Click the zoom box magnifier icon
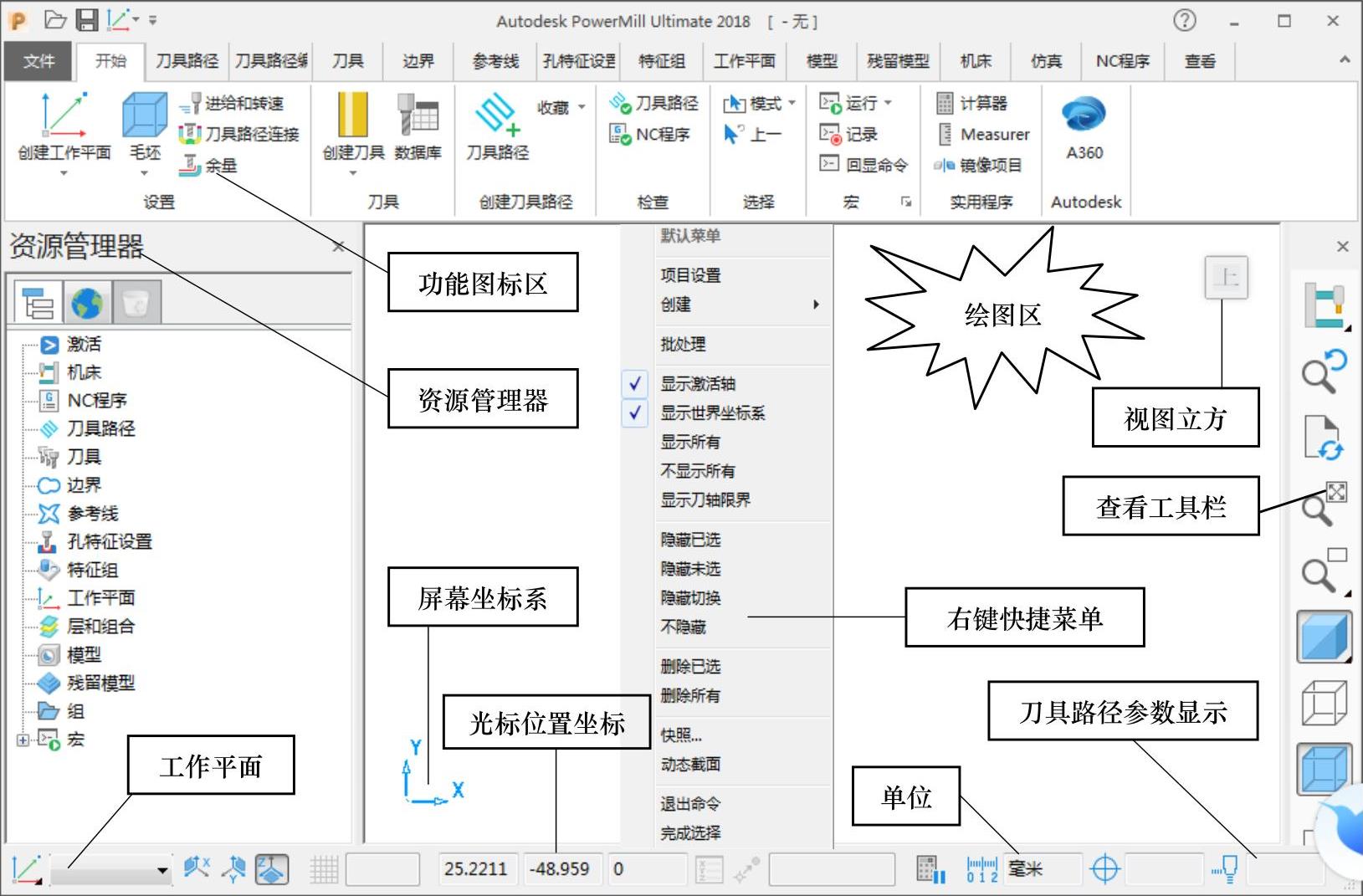This screenshot has height=896, width=1363. coord(1325,571)
